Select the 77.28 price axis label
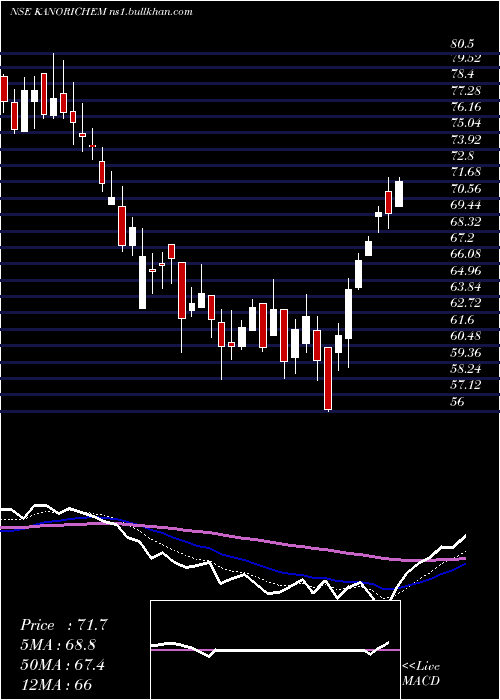 (466, 91)
